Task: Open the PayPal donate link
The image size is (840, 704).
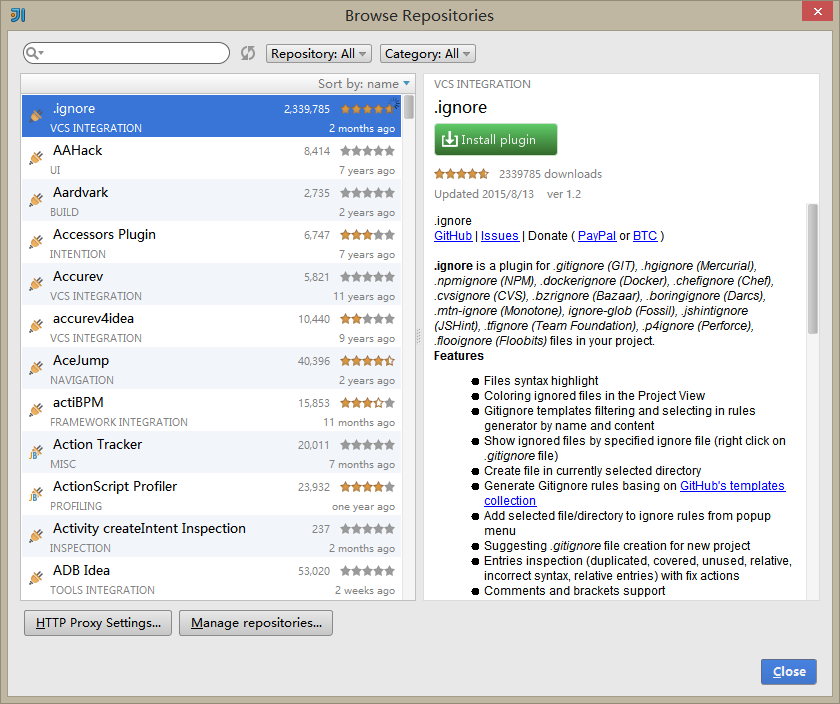Action: (x=597, y=236)
